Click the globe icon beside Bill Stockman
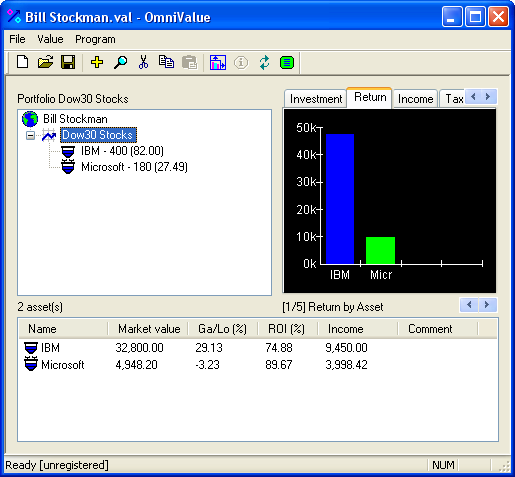This screenshot has width=515, height=477. click(30, 119)
